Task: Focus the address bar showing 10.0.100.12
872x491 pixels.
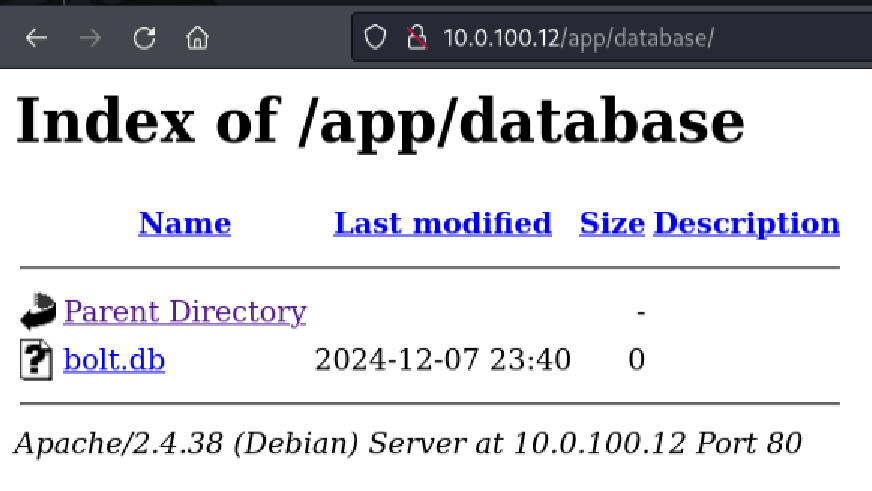Action: pos(600,39)
